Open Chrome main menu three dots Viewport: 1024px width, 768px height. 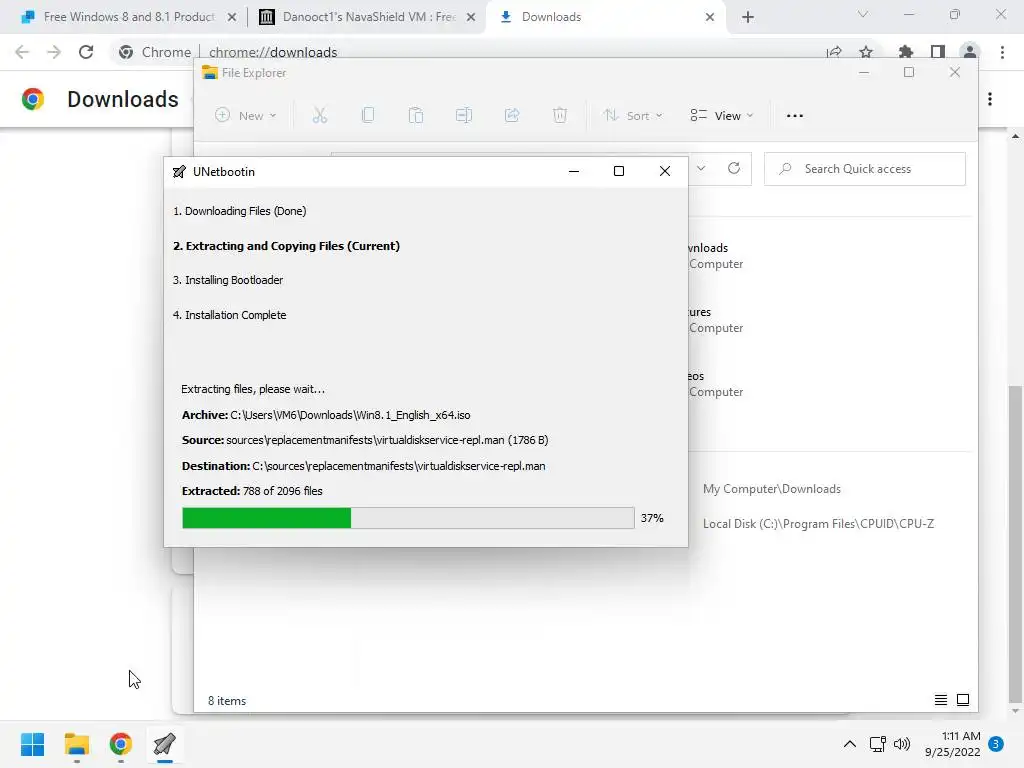tap(1002, 52)
